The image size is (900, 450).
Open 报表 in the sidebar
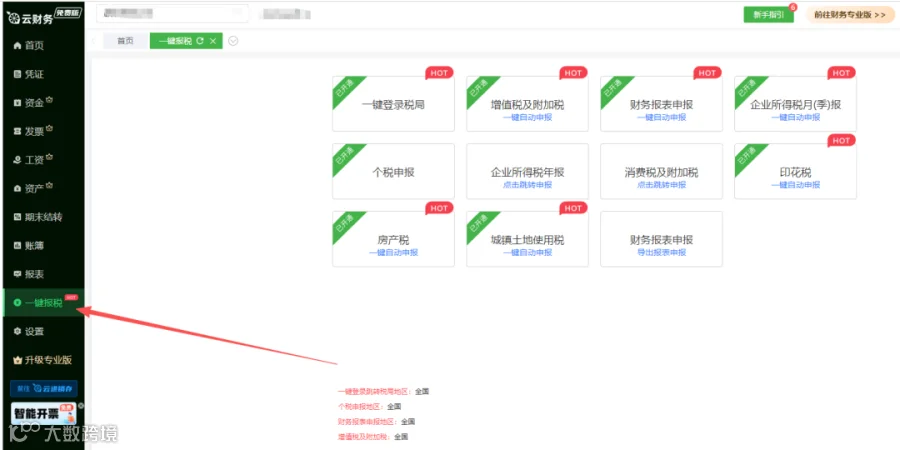coord(42,274)
